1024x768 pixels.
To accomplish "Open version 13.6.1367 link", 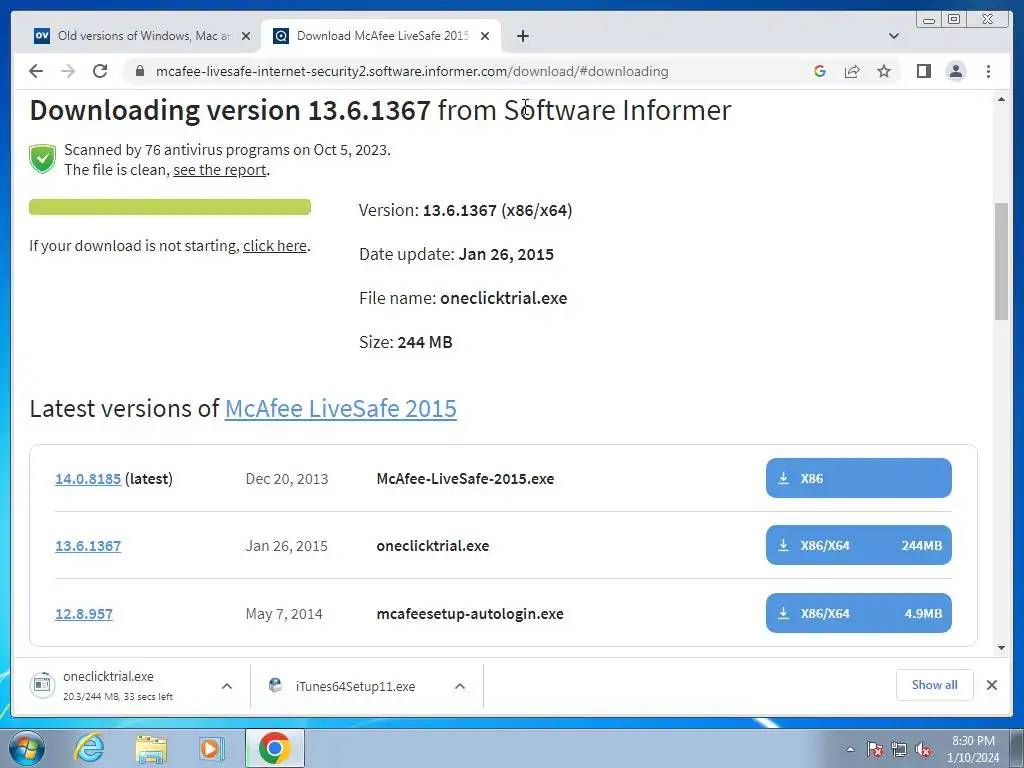I will click(x=88, y=546).
